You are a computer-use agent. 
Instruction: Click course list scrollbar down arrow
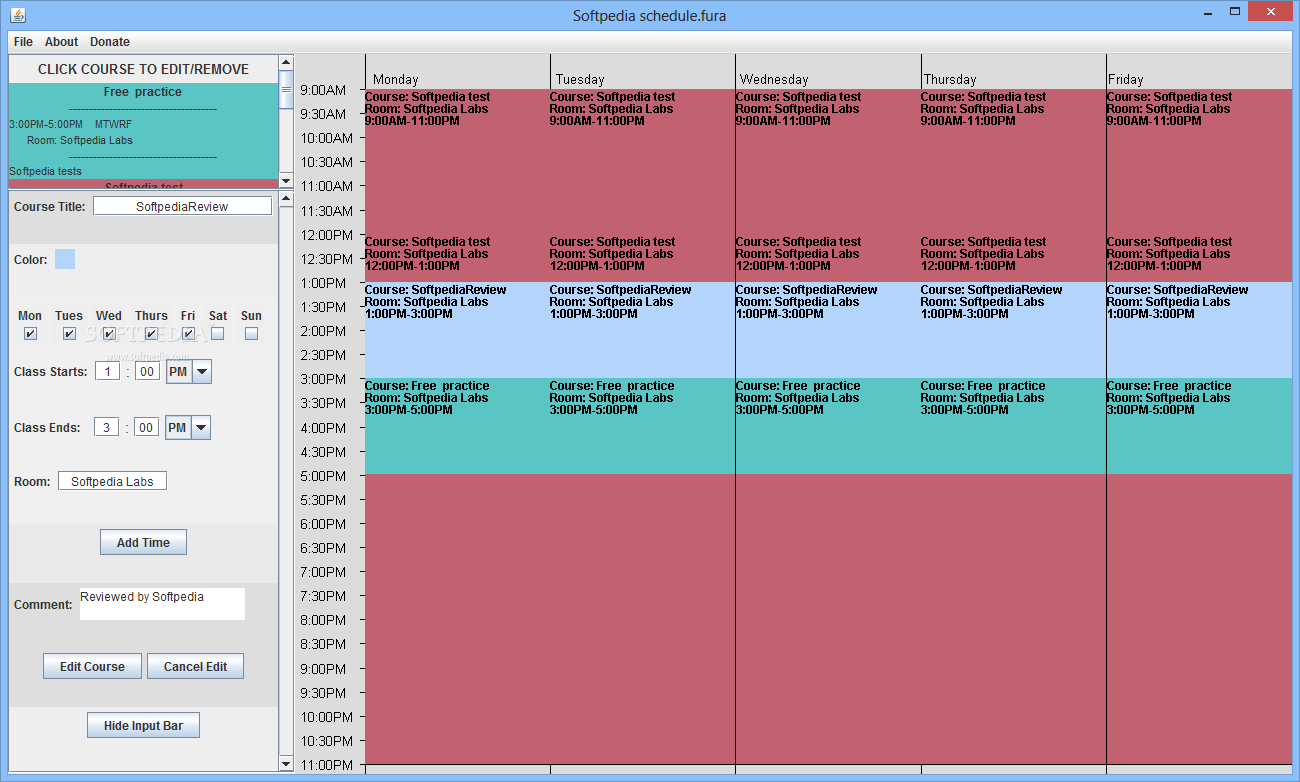point(286,181)
